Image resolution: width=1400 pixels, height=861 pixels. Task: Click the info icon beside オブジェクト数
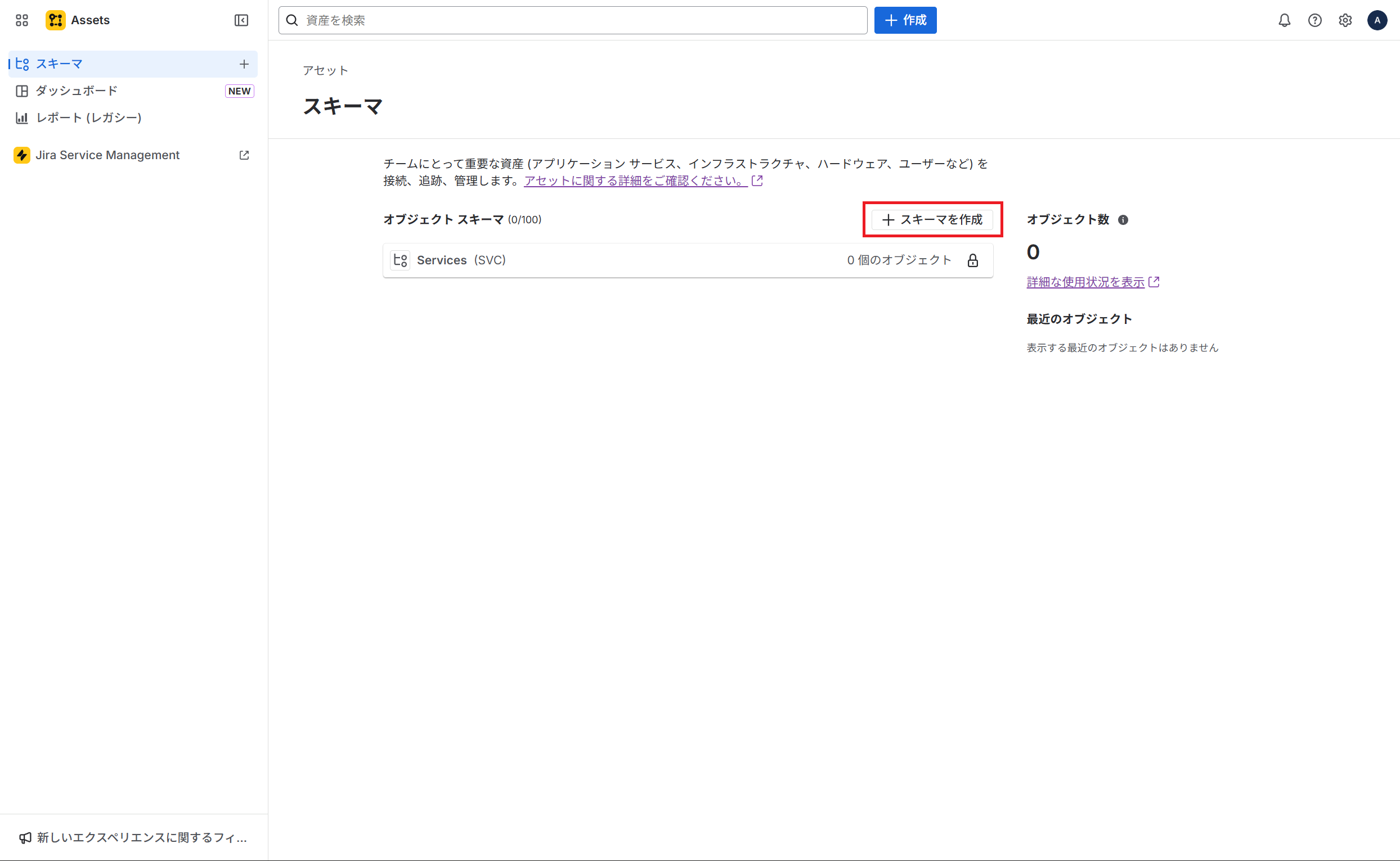[1123, 220]
